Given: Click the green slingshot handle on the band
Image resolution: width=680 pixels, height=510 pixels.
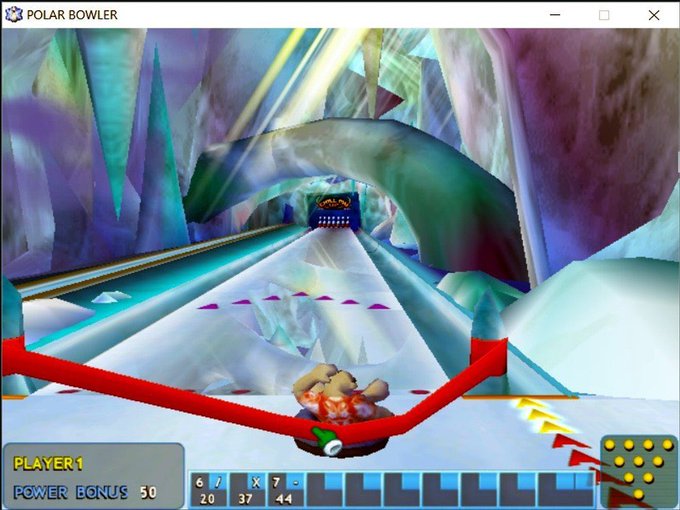Looking at the screenshot, I should pyautogui.click(x=328, y=441).
